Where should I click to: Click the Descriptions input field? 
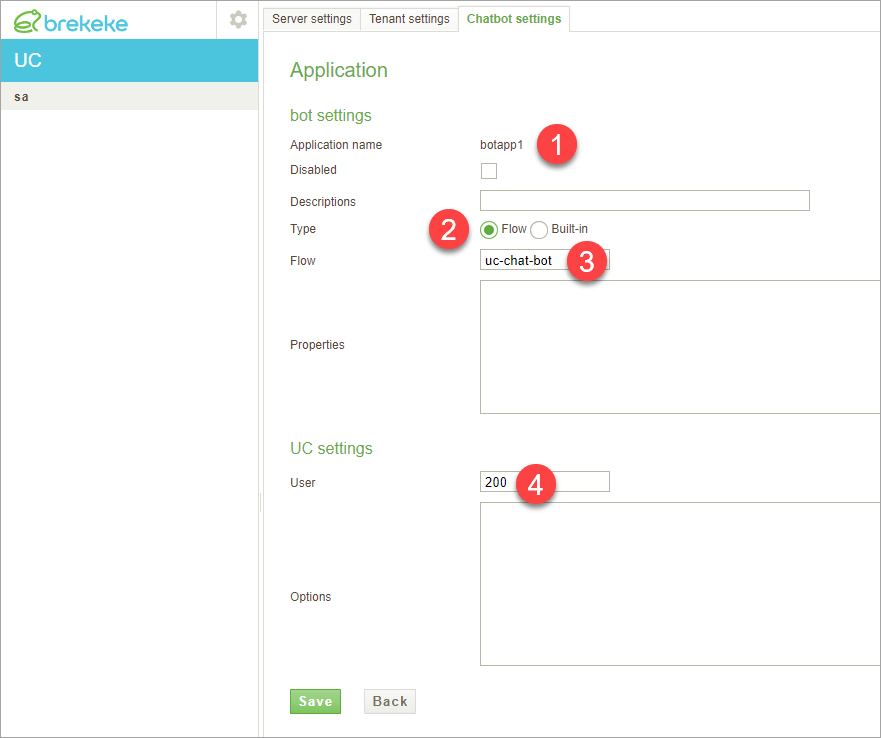click(644, 200)
